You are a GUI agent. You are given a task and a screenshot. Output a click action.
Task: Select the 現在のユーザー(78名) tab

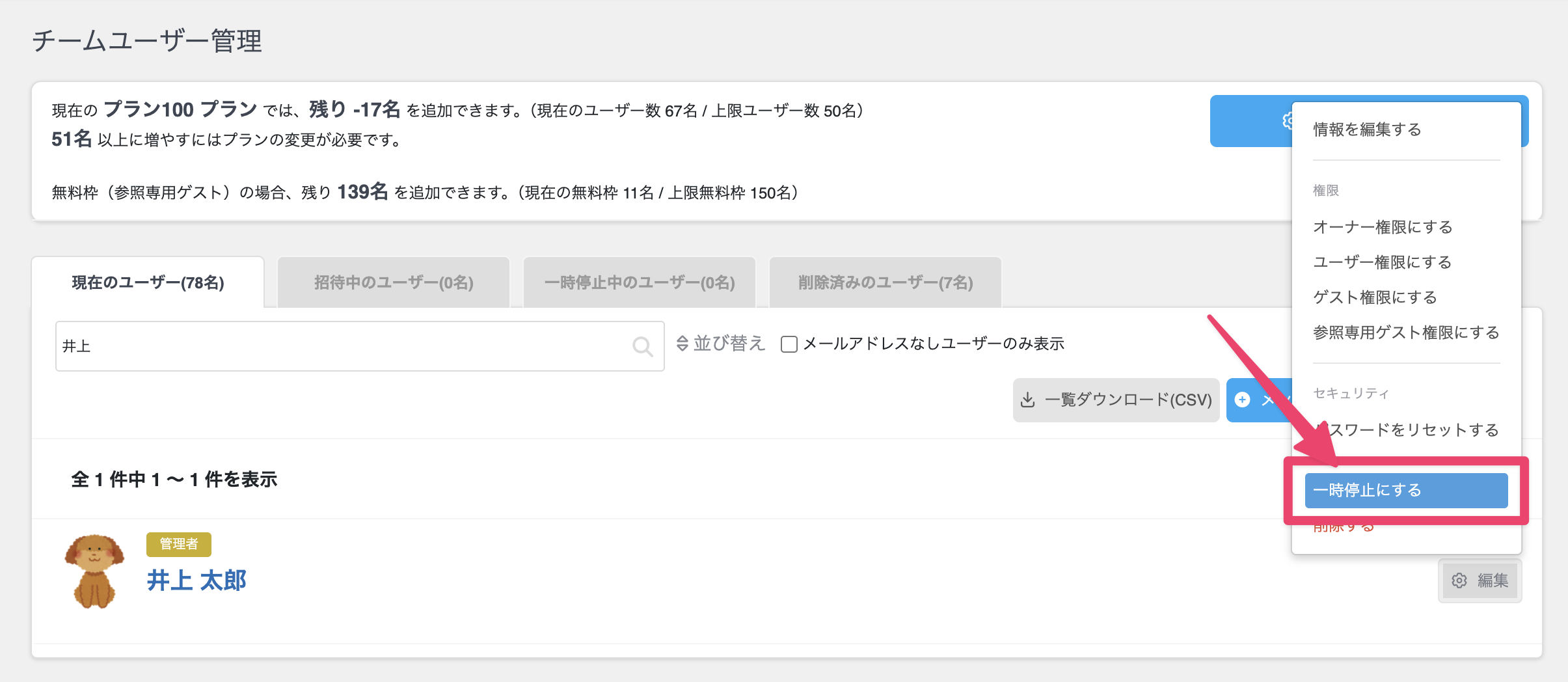coord(148,282)
